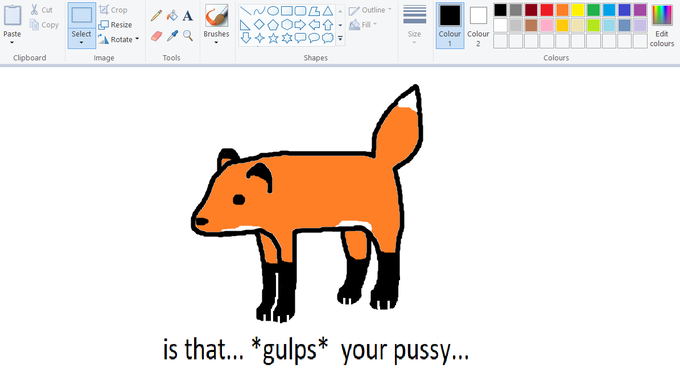Toggle Colour 1 as active

click(x=450, y=26)
